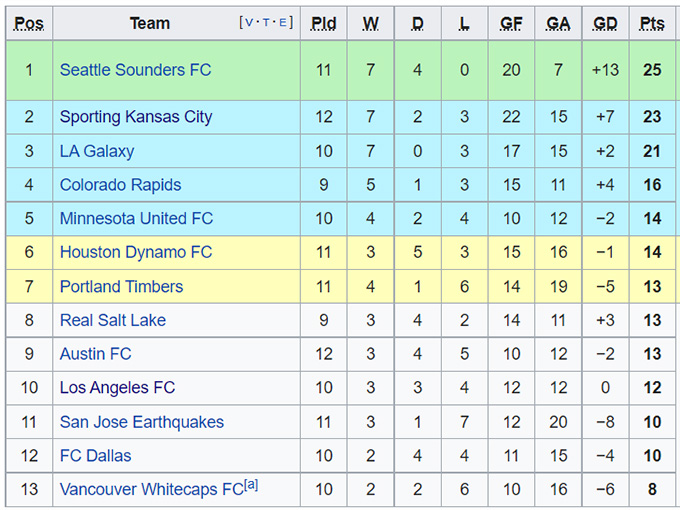The image size is (680, 510).
Task: Click the E (edit) template link
Action: coord(285,23)
